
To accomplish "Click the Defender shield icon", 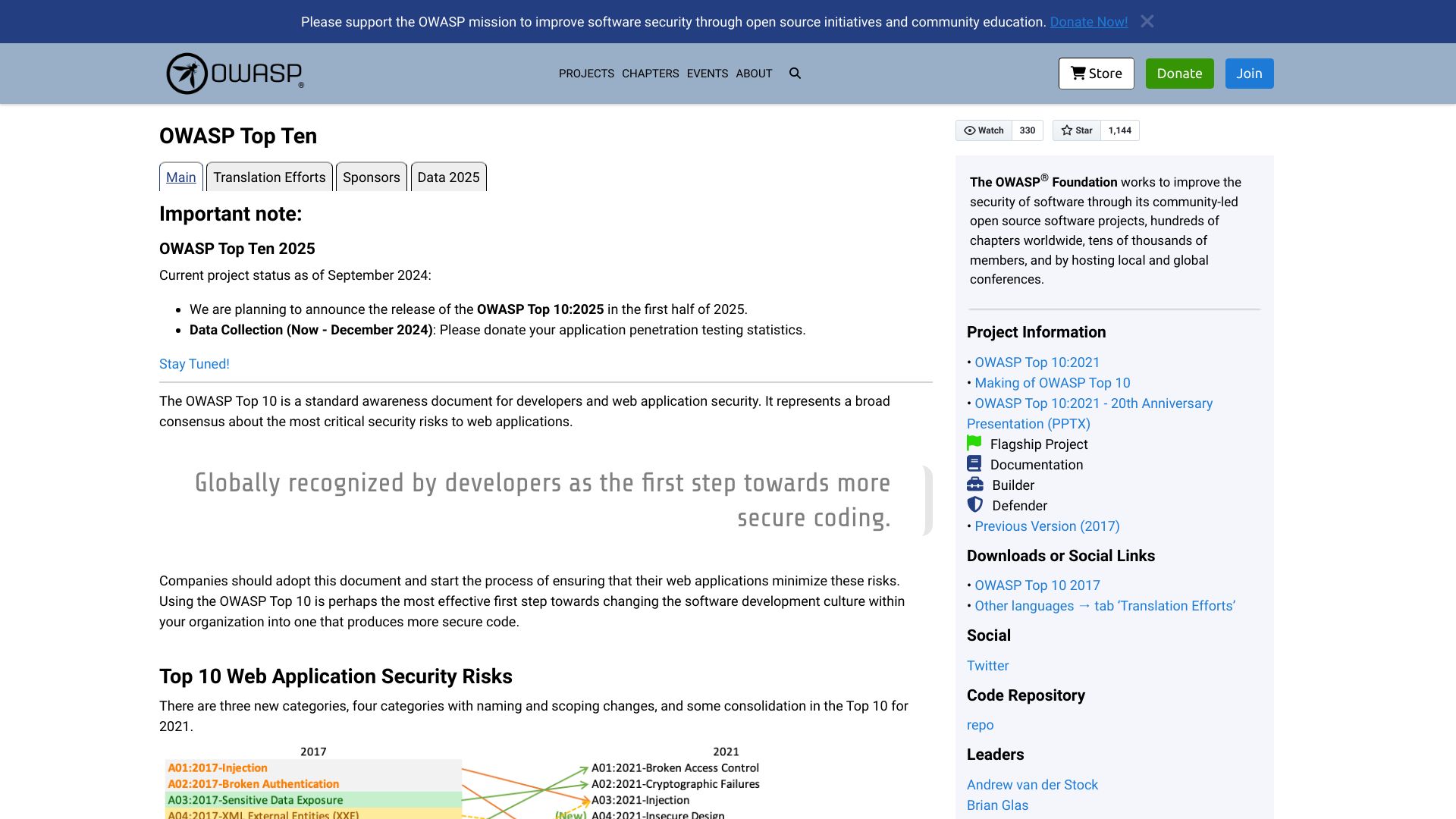I will [975, 504].
